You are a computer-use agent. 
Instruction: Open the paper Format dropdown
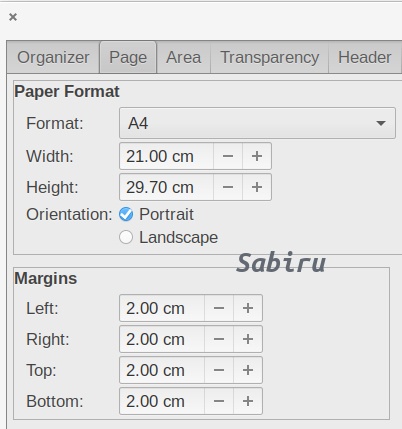pos(257,123)
